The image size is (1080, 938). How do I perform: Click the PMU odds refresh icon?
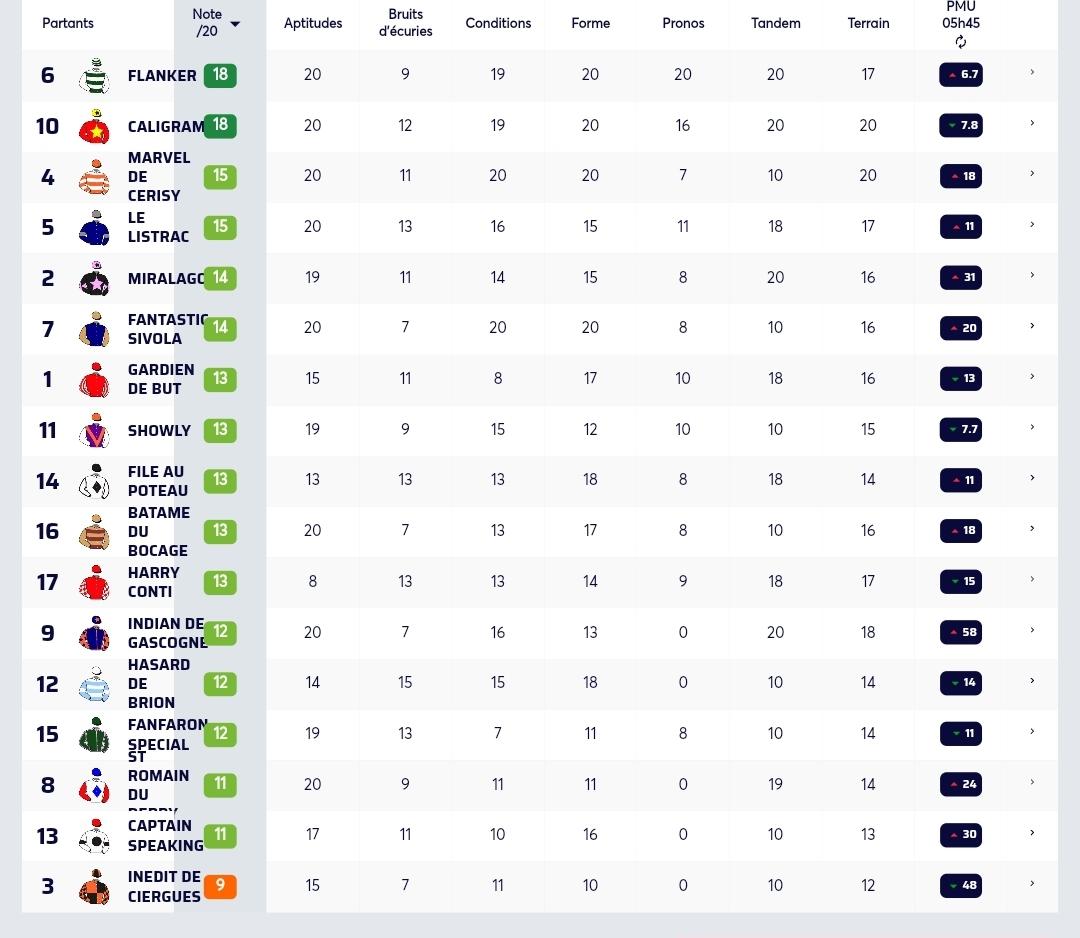961,42
